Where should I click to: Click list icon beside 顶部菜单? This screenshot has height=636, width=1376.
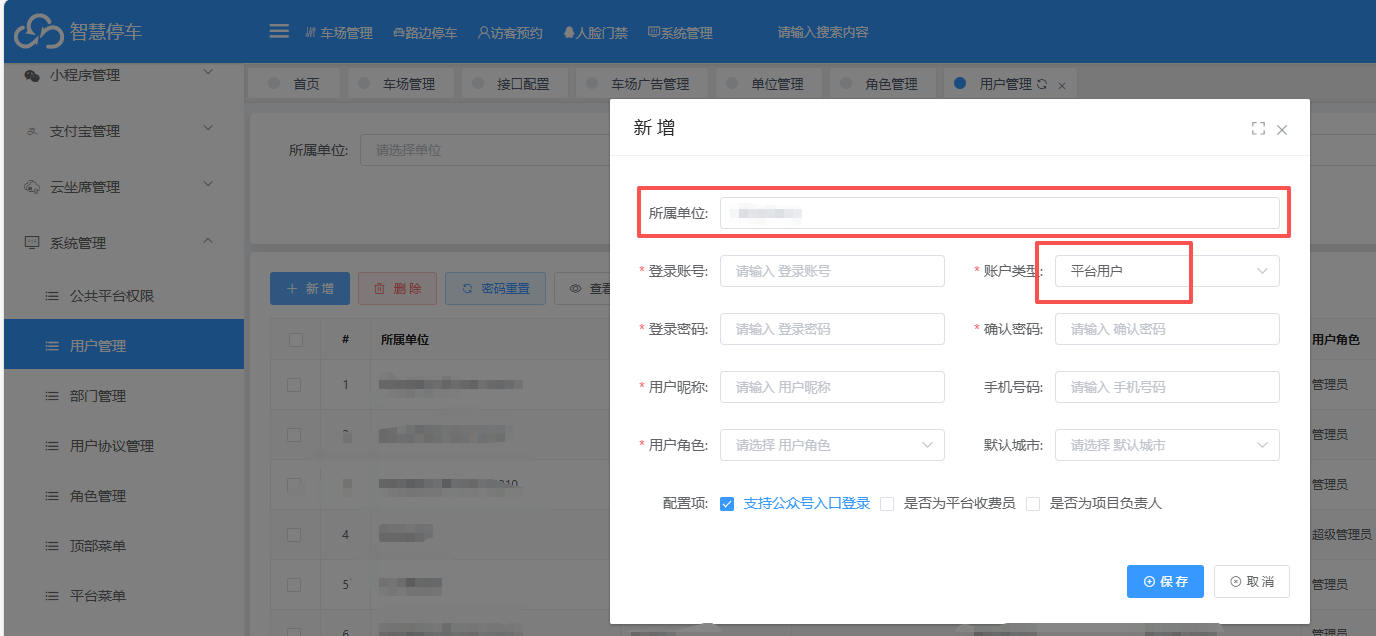tap(52, 546)
